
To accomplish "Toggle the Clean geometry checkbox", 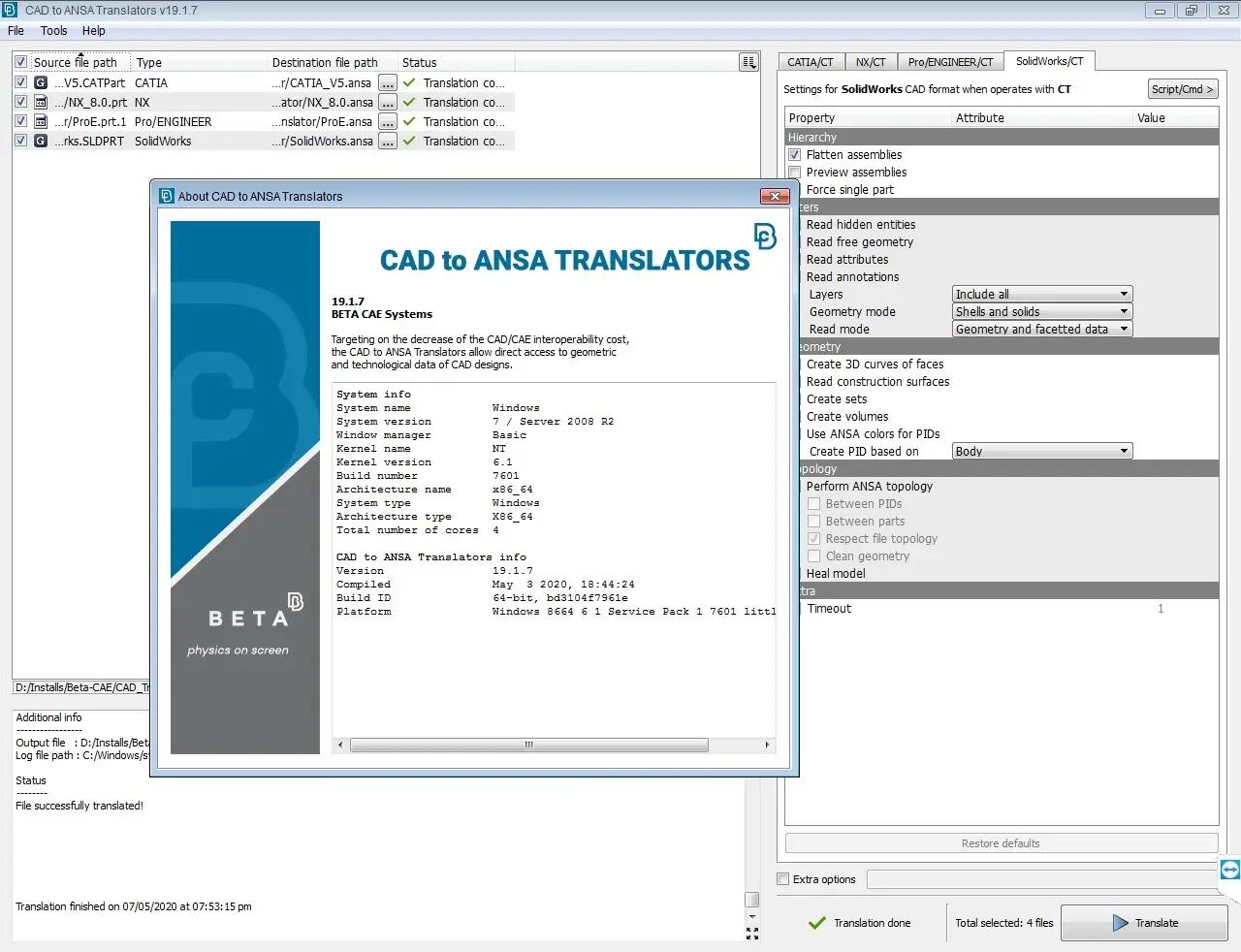I will [814, 556].
